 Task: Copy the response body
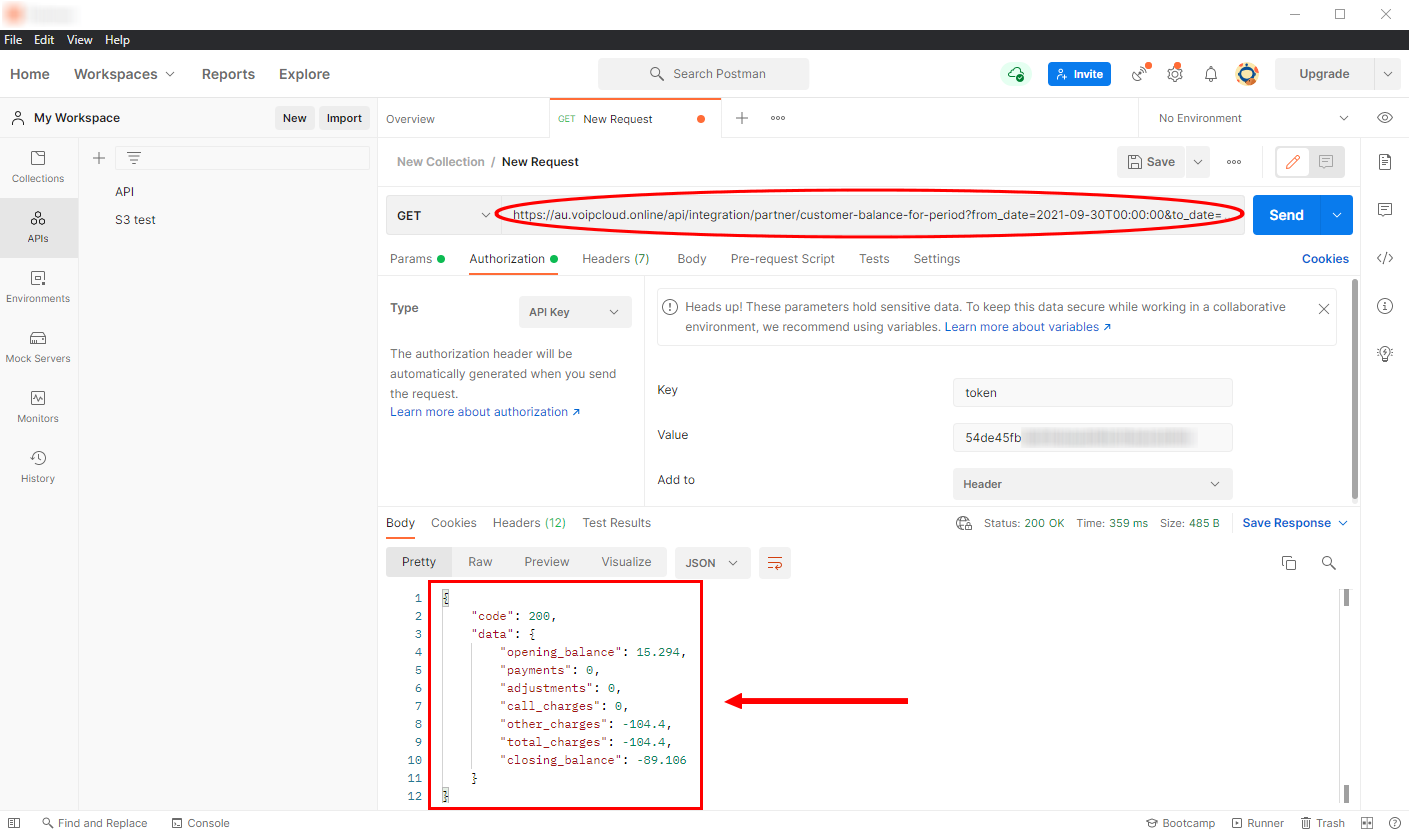(x=1289, y=563)
